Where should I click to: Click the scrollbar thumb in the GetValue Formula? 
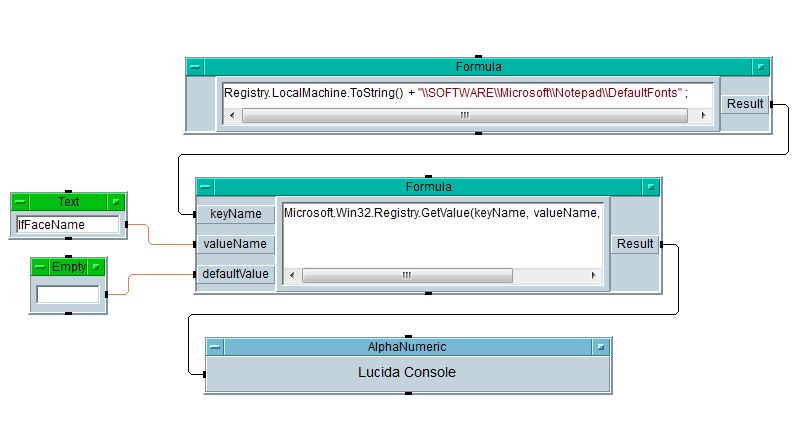click(407, 276)
